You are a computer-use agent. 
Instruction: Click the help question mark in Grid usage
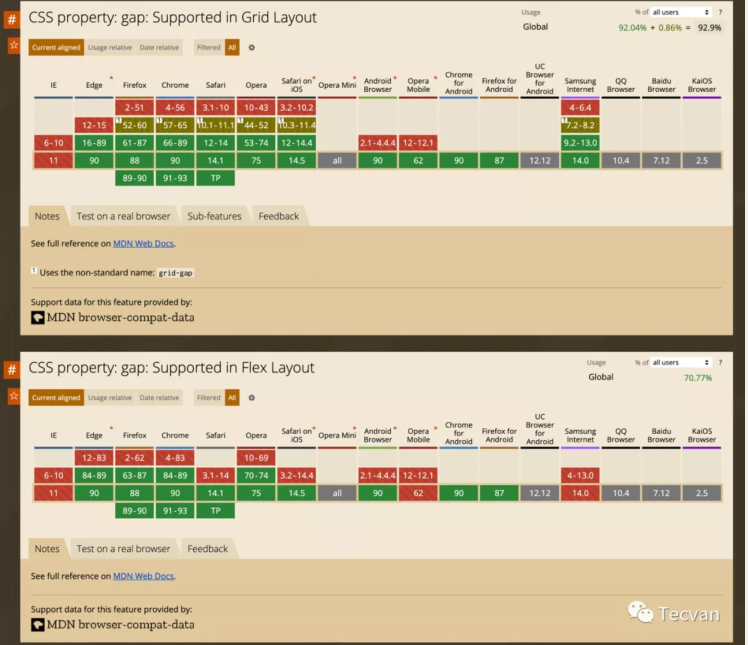point(719,12)
